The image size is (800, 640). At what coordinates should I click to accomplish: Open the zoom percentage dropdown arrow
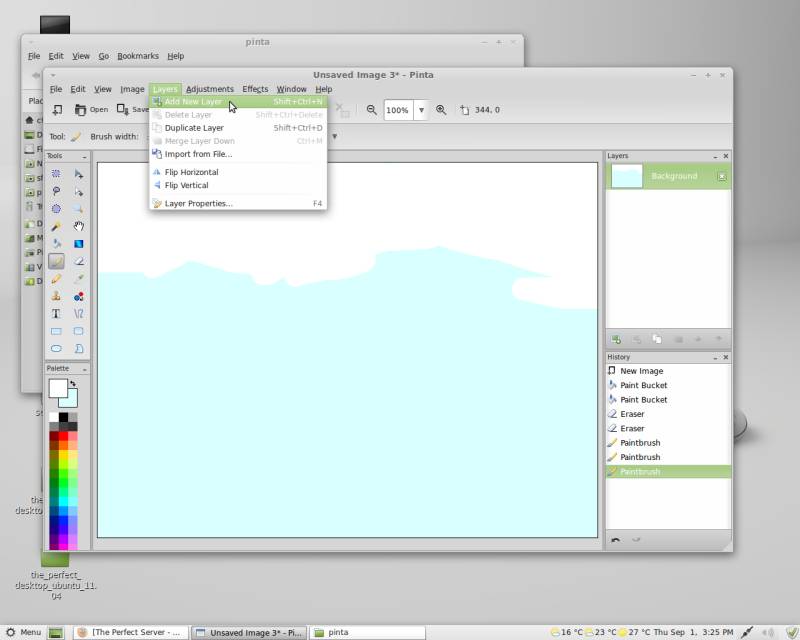(x=421, y=110)
